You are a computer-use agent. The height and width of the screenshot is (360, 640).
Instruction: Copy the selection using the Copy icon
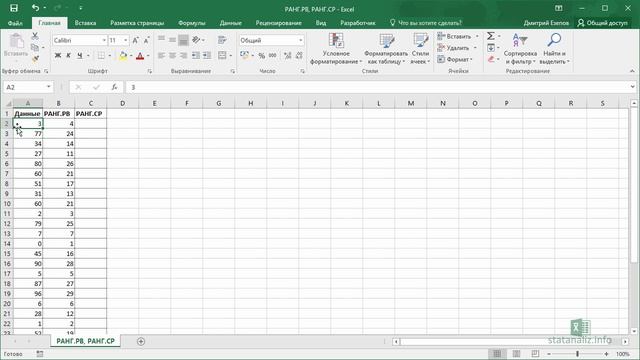[35, 48]
